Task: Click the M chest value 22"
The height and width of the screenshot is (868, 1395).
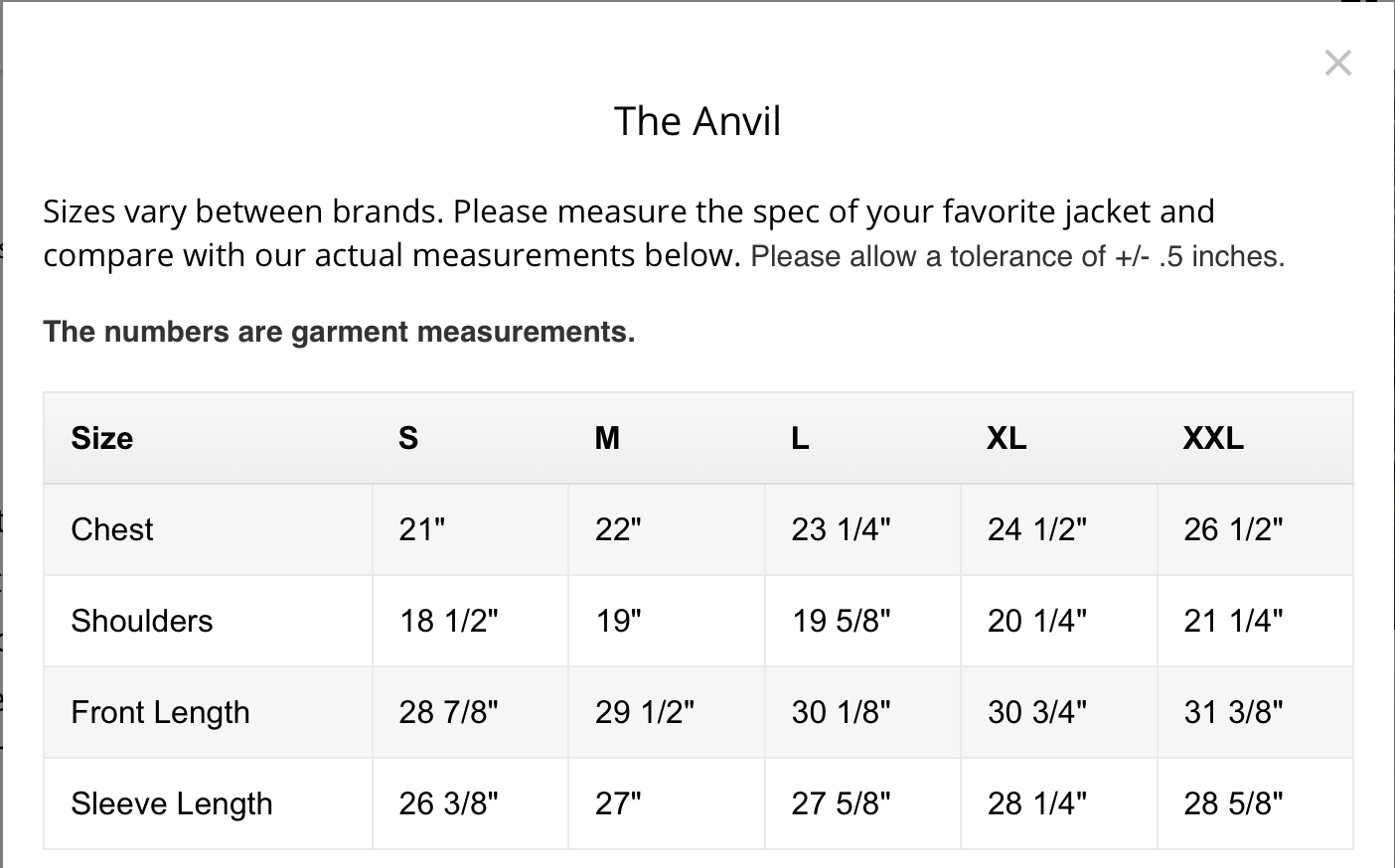Action: tap(618, 529)
